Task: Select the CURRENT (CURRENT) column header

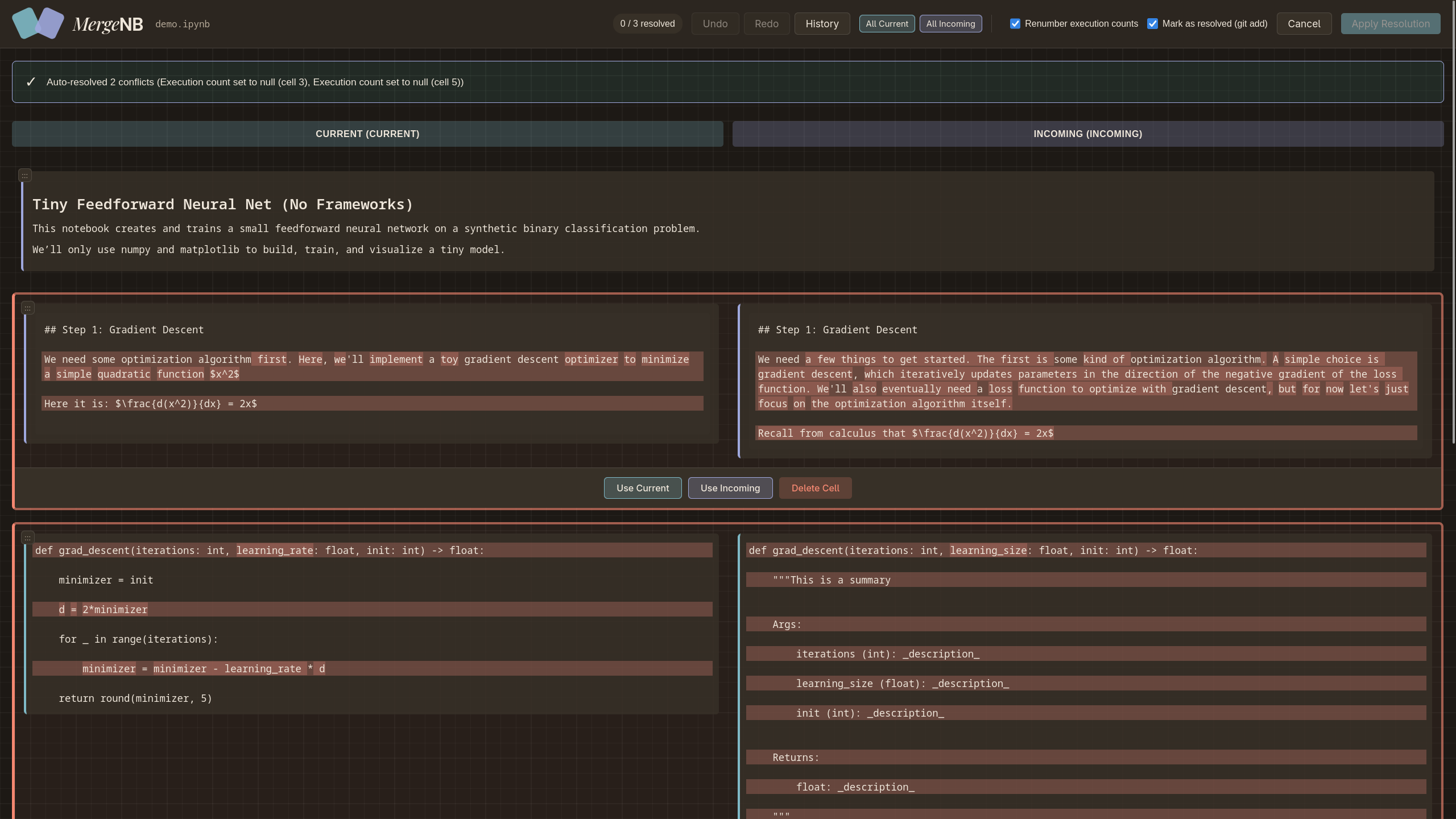Action: [367, 134]
